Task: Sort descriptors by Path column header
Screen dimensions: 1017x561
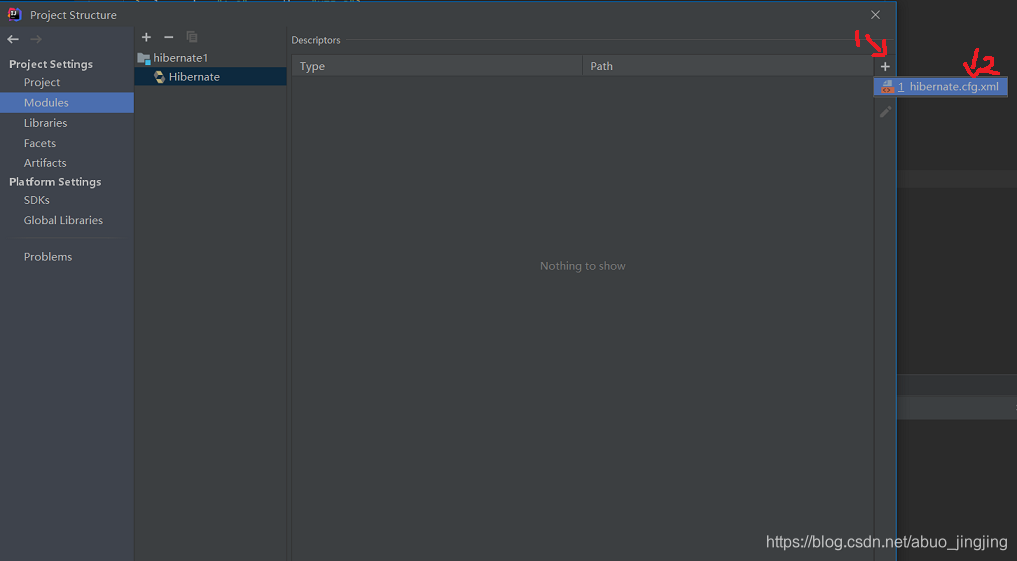Action: tap(728, 66)
